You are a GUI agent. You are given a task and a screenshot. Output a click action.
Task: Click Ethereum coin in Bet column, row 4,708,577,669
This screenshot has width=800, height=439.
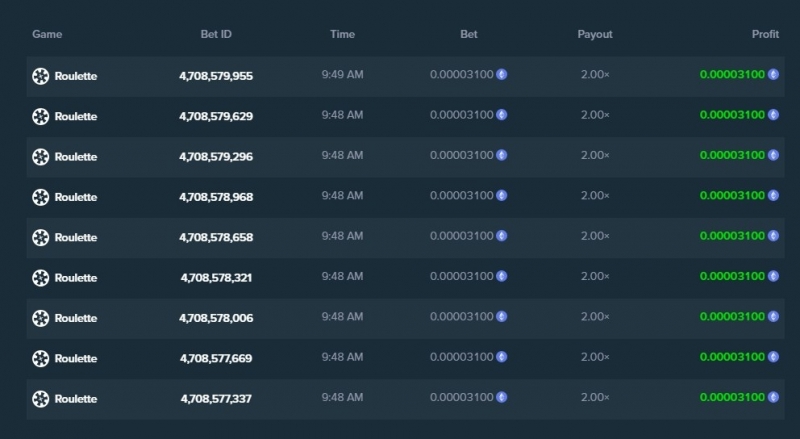(x=502, y=357)
